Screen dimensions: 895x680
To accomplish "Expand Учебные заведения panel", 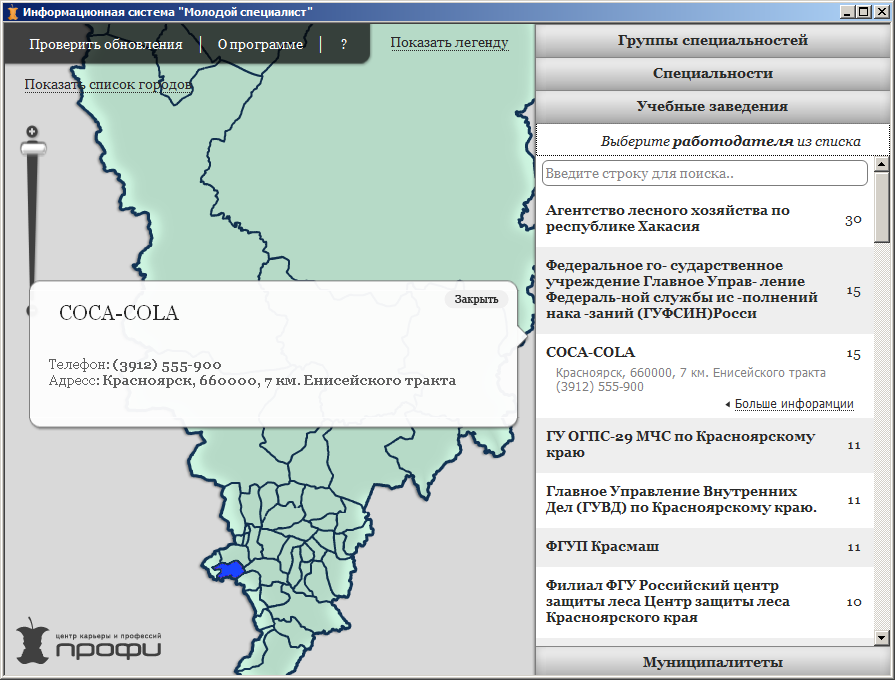I will click(x=712, y=107).
